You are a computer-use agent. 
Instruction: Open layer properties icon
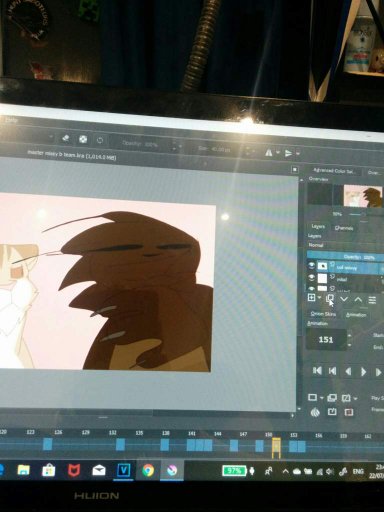point(372,300)
